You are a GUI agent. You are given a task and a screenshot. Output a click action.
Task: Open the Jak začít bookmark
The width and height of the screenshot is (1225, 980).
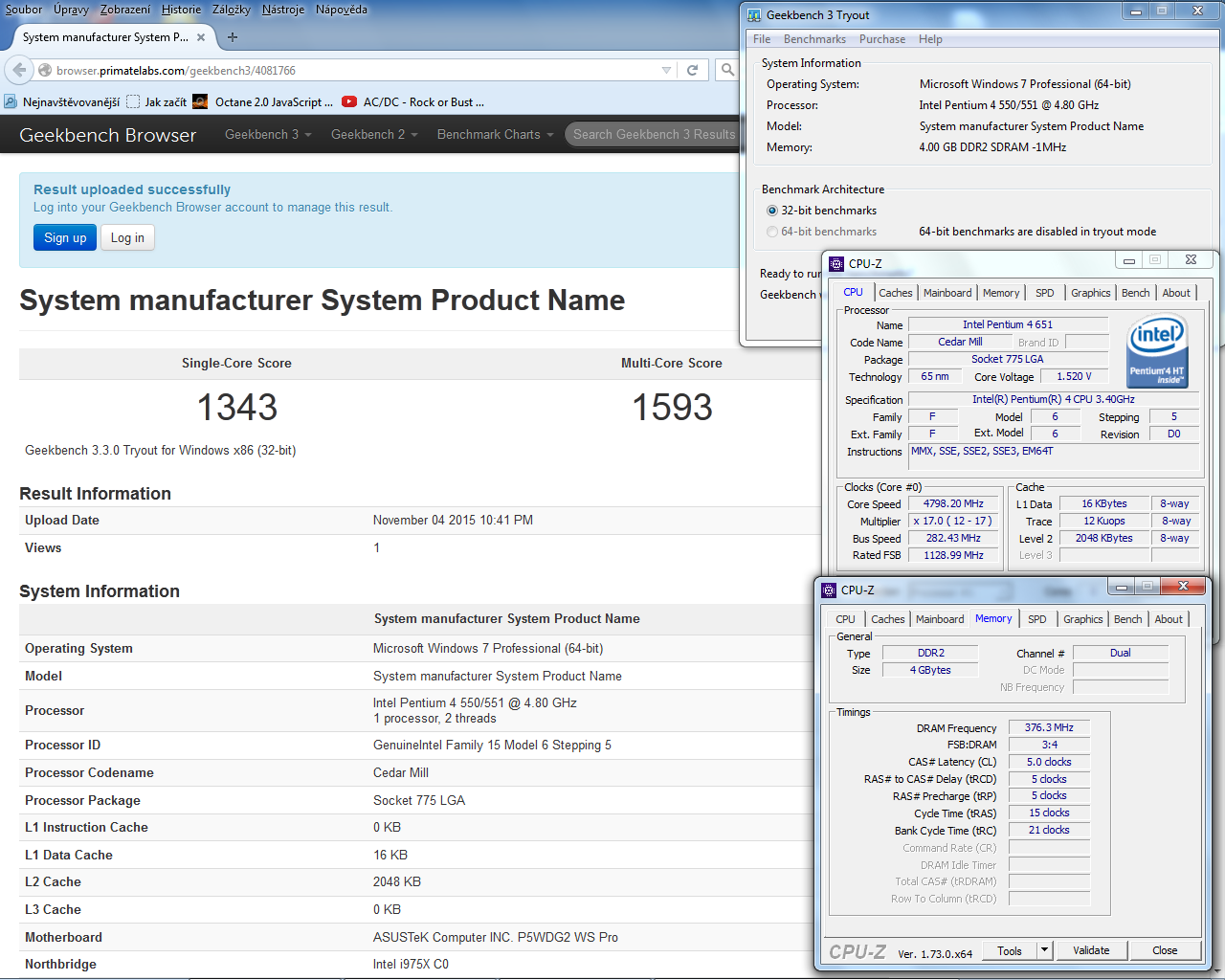(157, 102)
